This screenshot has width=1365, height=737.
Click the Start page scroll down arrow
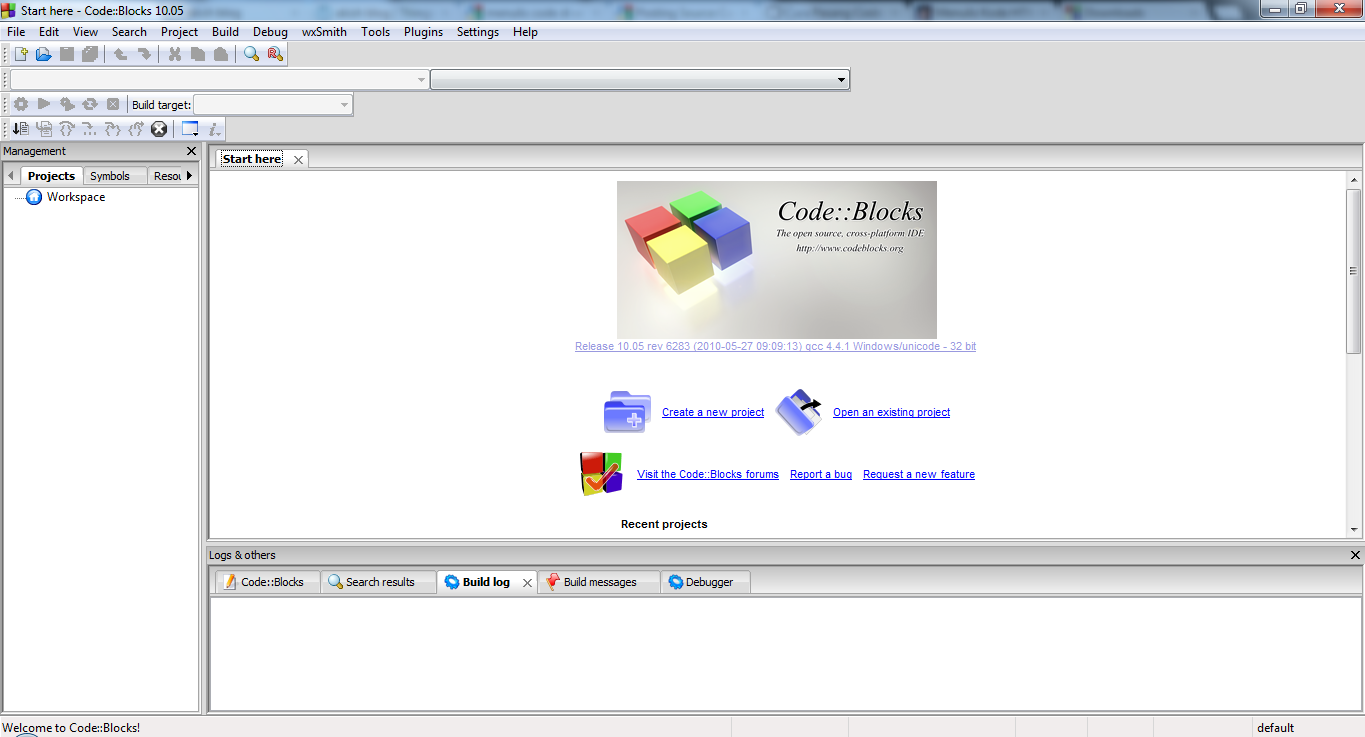[x=1354, y=530]
